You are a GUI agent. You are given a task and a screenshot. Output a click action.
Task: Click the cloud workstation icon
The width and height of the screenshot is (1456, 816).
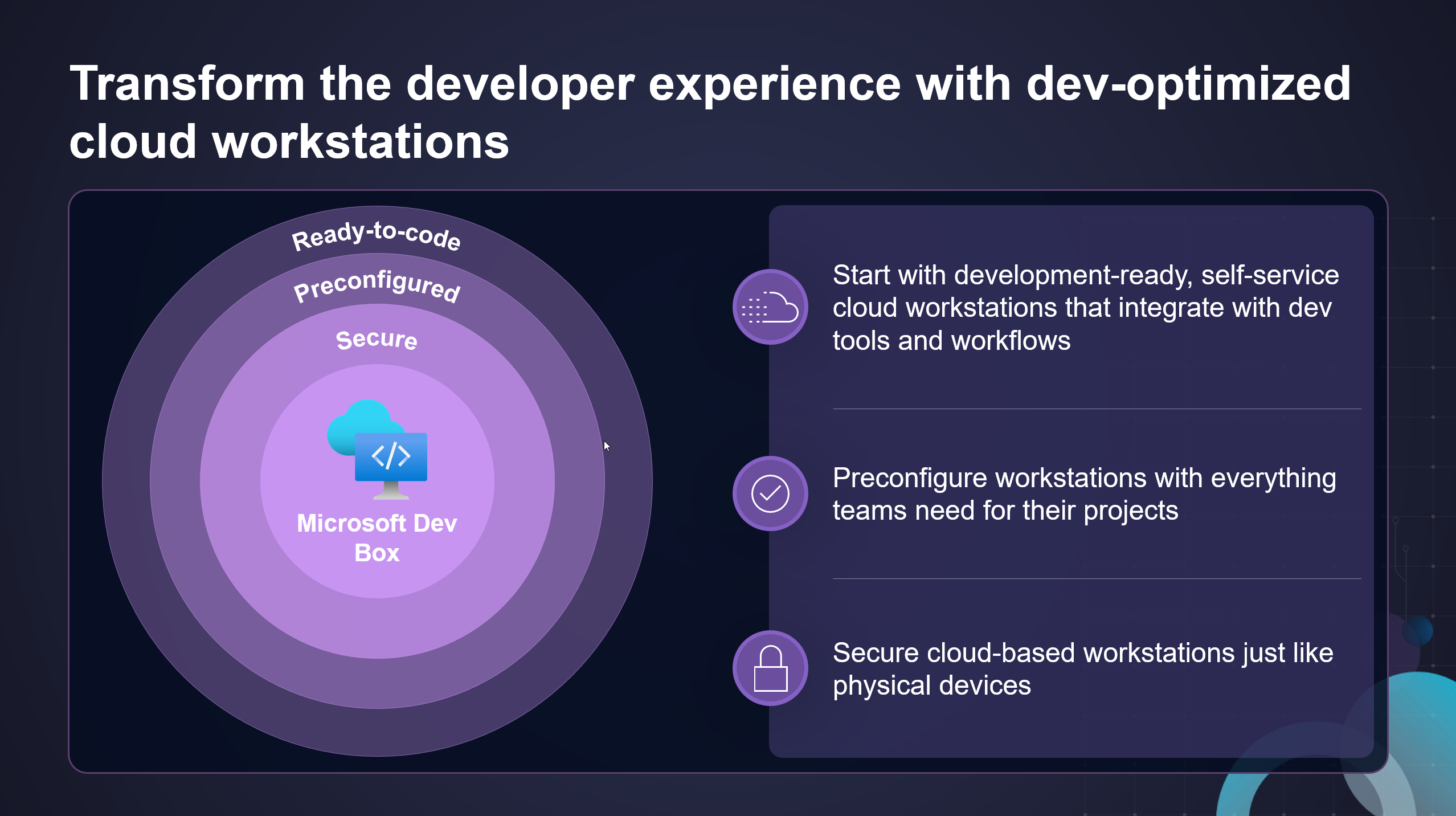(x=770, y=307)
